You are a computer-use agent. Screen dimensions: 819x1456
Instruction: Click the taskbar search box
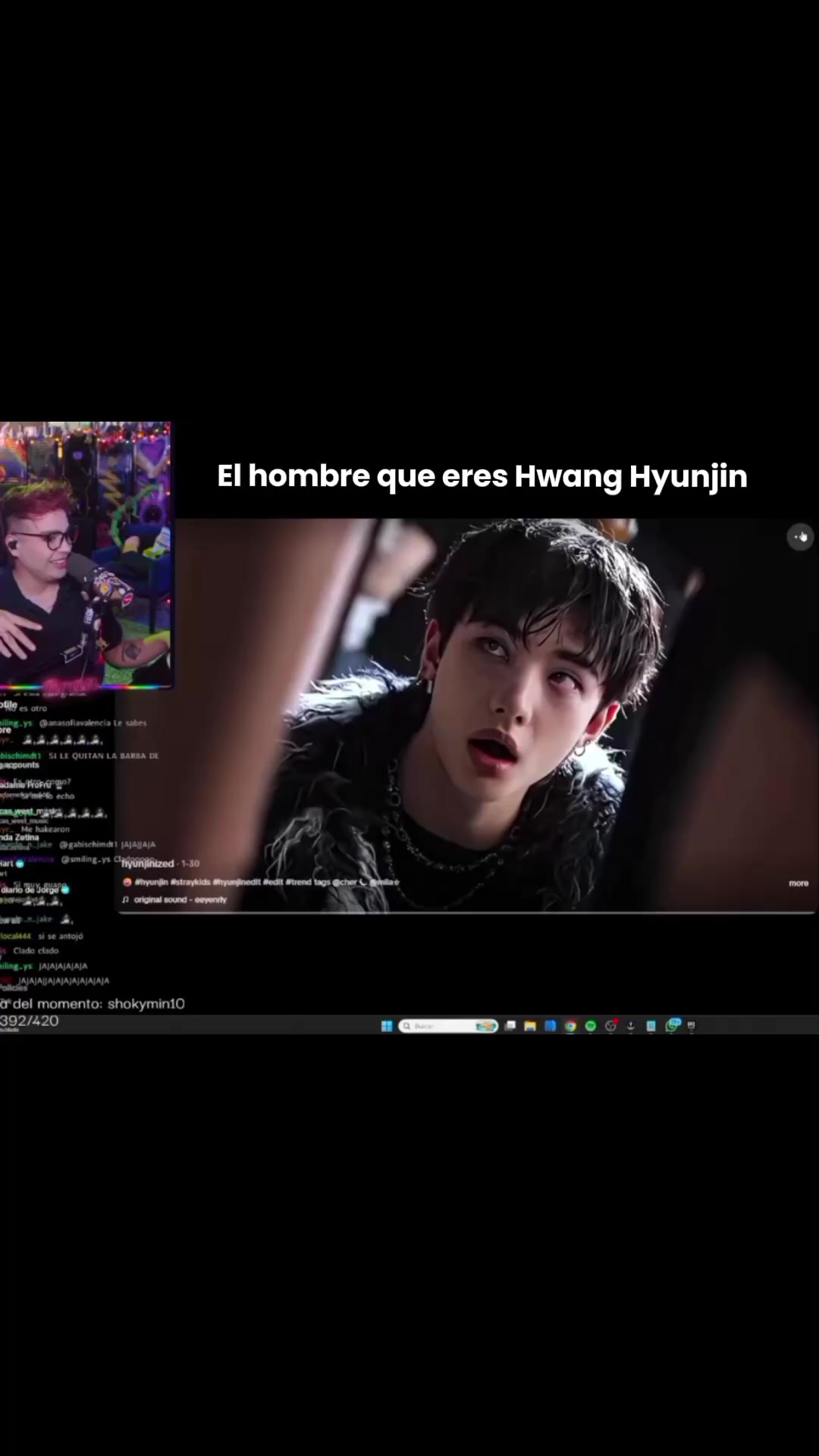[448, 1026]
